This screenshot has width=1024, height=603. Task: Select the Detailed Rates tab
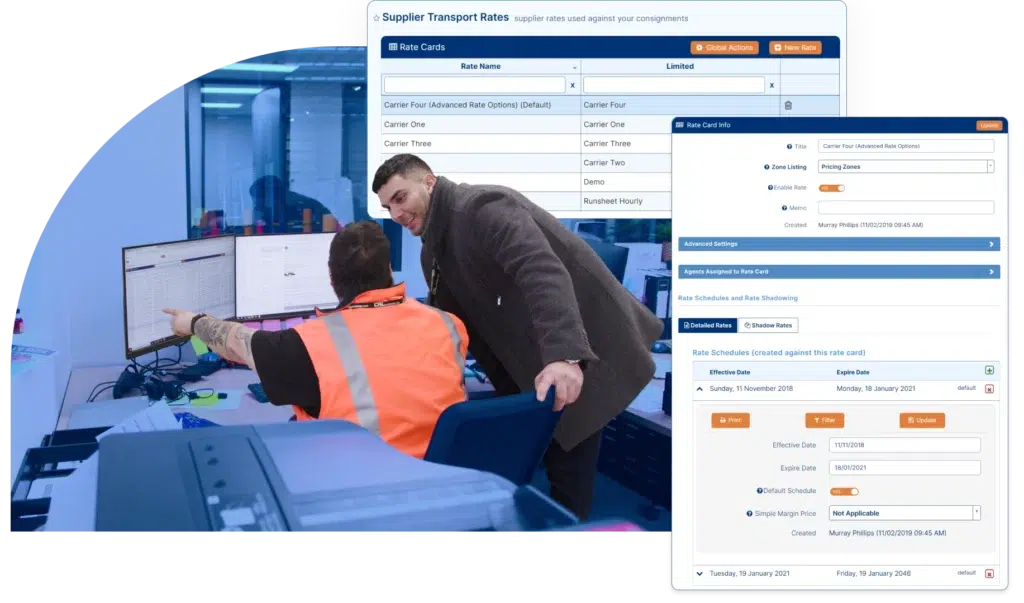click(709, 325)
